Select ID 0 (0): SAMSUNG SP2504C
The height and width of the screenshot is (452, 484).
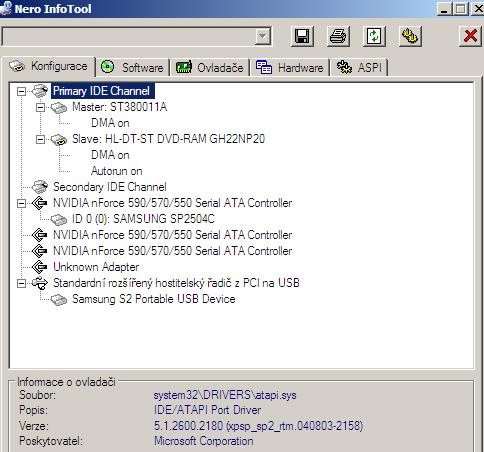tap(143, 219)
